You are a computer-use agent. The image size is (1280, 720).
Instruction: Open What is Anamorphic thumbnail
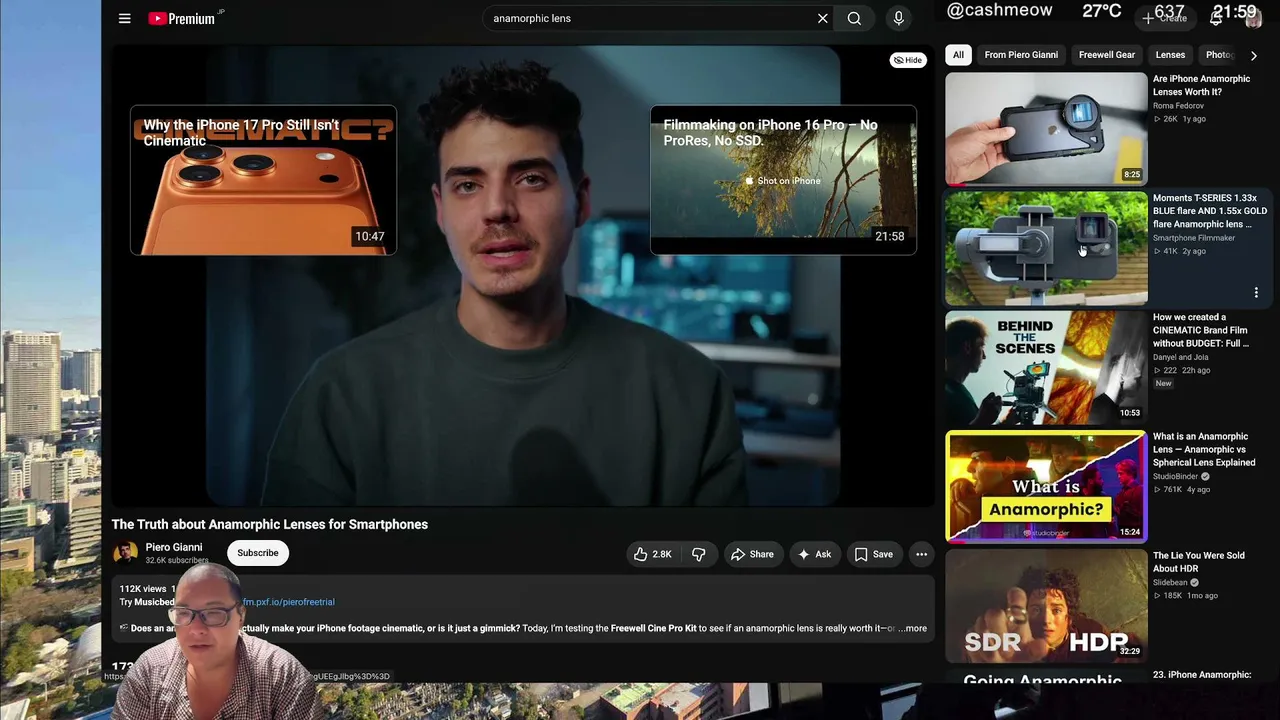[1046, 486]
